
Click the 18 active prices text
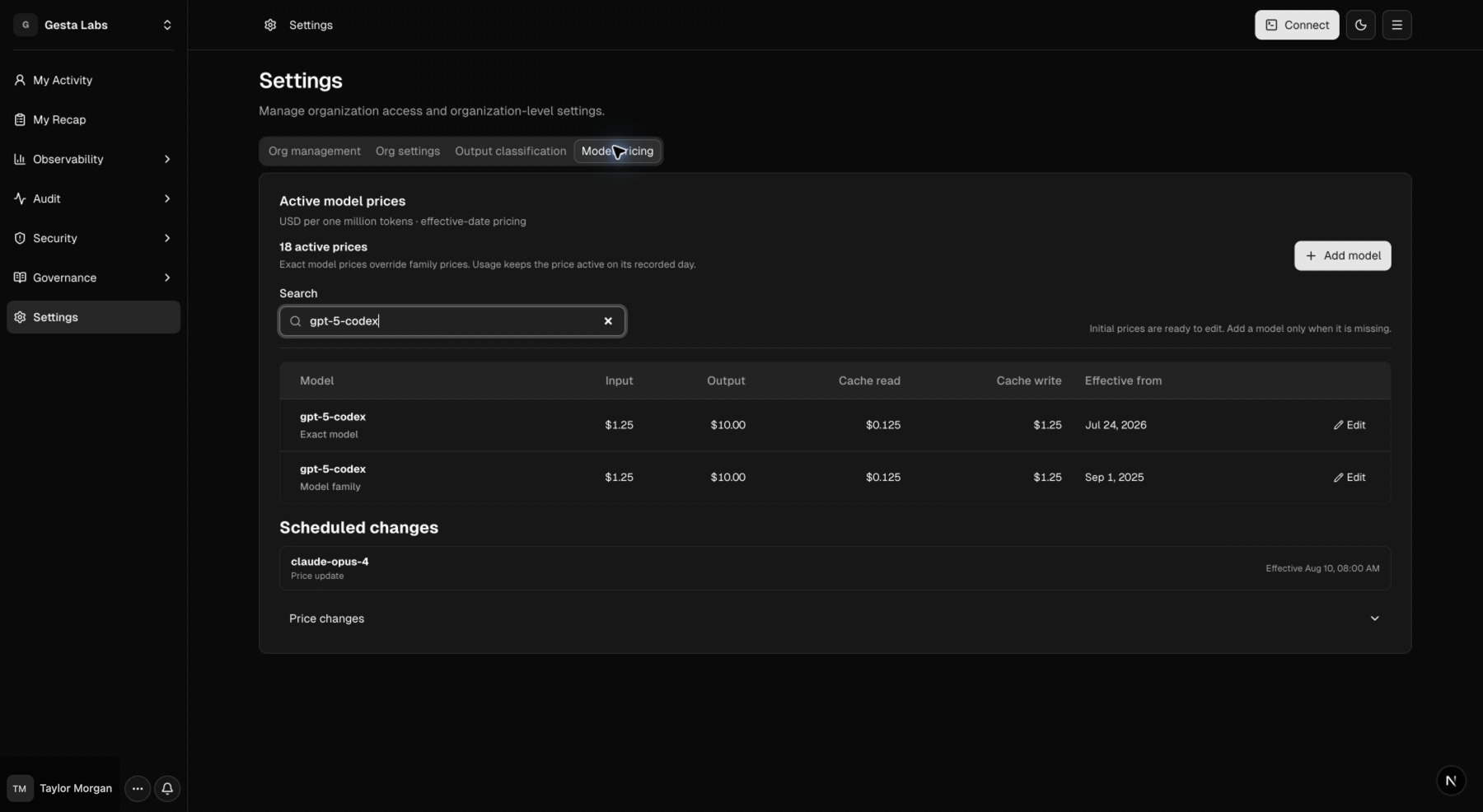coord(323,247)
